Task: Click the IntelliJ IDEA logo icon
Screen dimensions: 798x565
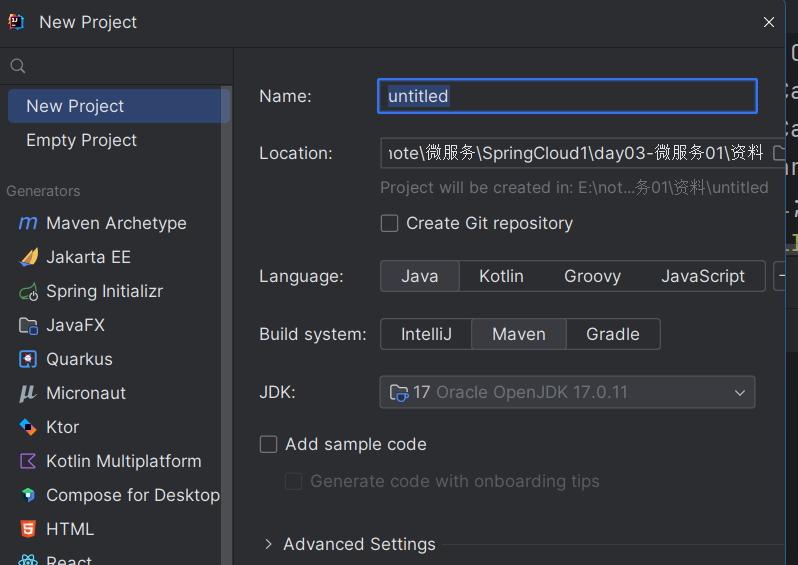Action: (16, 22)
